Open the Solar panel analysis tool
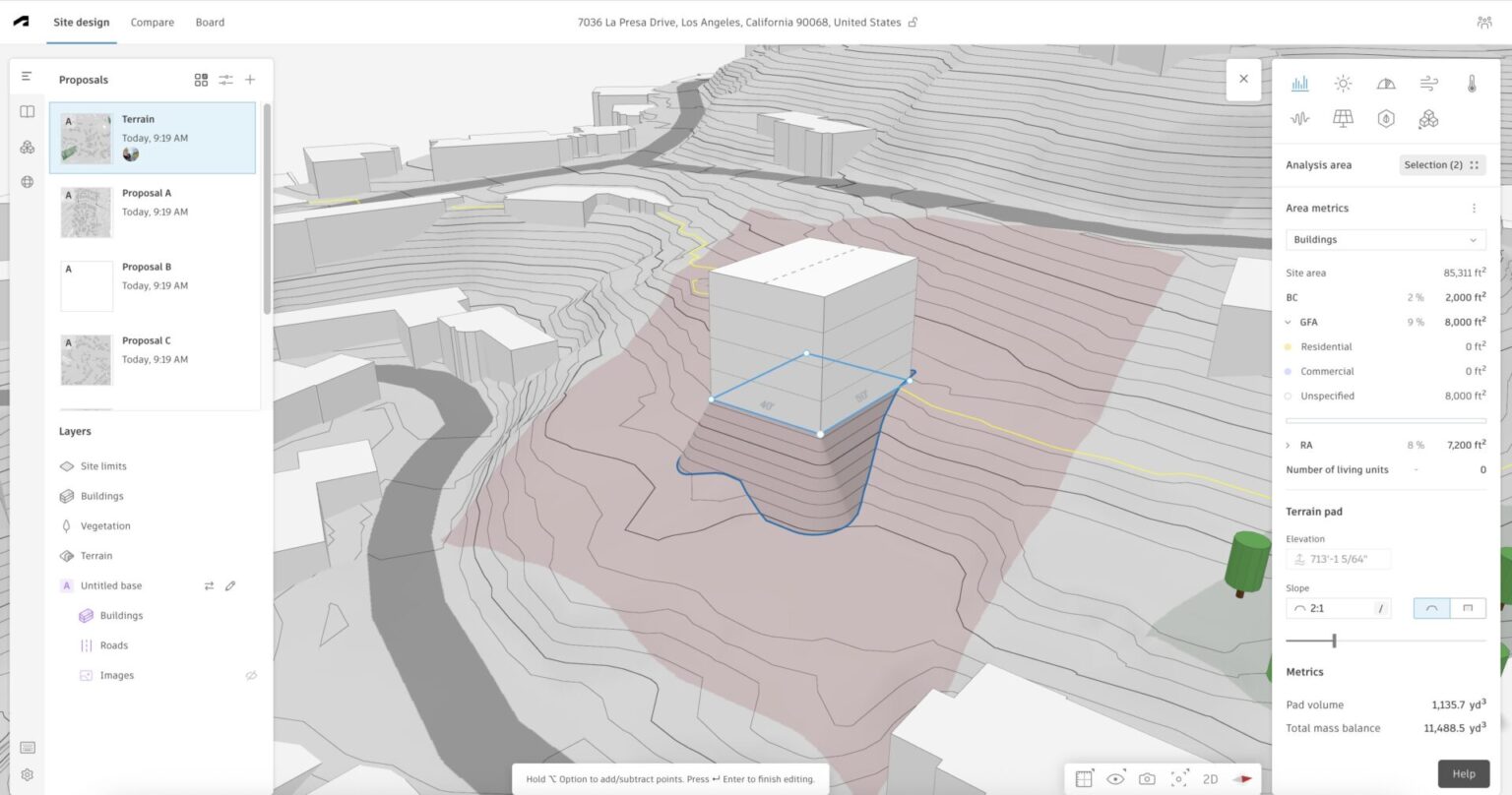This screenshot has width=1512, height=795. pyautogui.click(x=1343, y=118)
